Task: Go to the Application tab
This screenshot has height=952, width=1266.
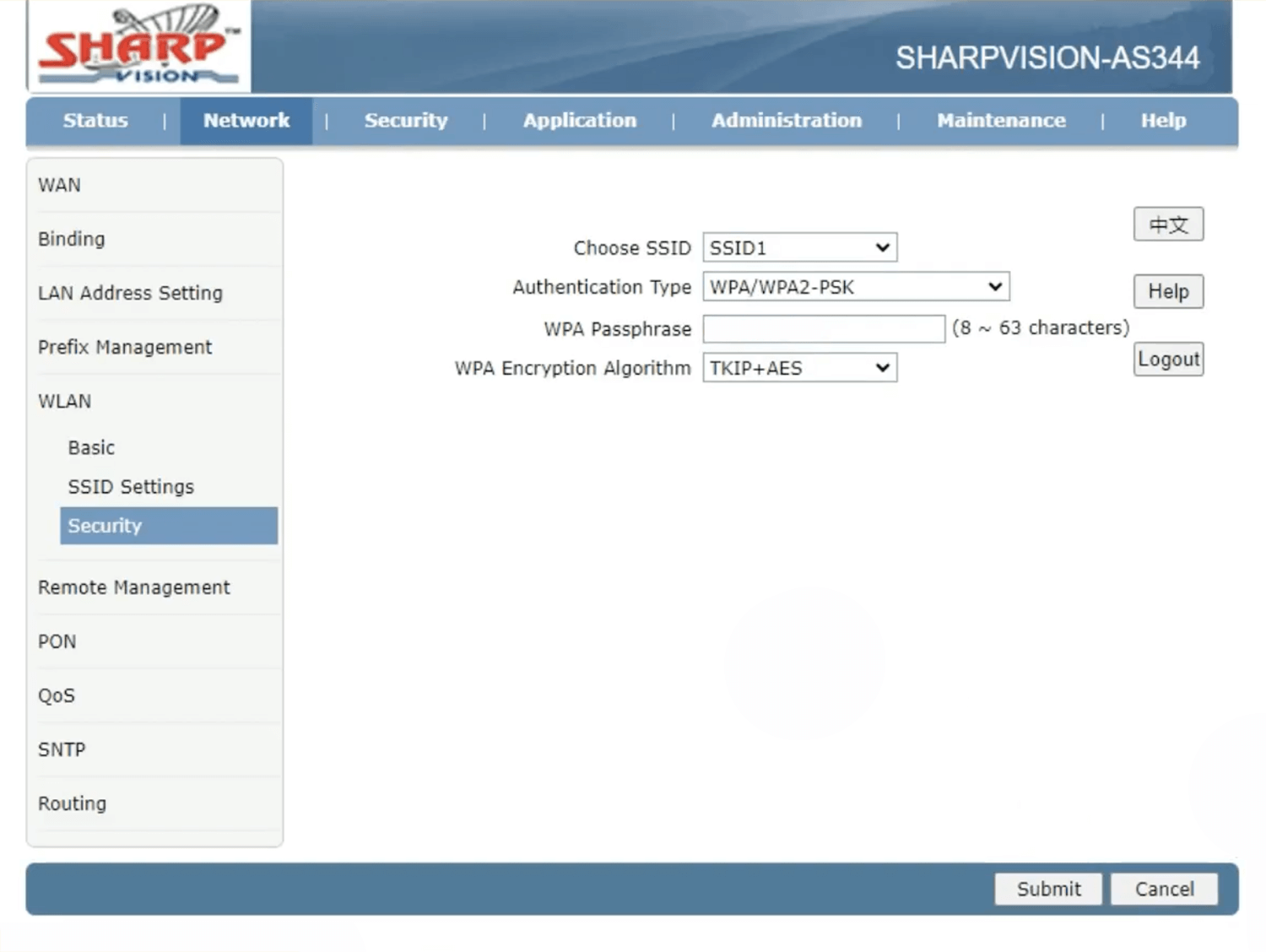Action: click(579, 121)
